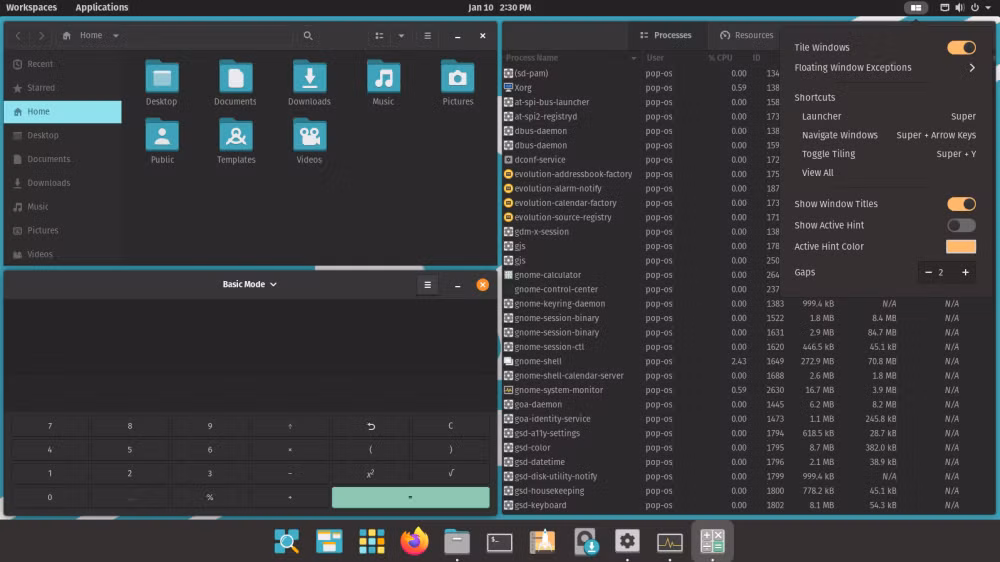Click the Toggle Tiling shortcut row
The image size is (1000, 562).
888,154
